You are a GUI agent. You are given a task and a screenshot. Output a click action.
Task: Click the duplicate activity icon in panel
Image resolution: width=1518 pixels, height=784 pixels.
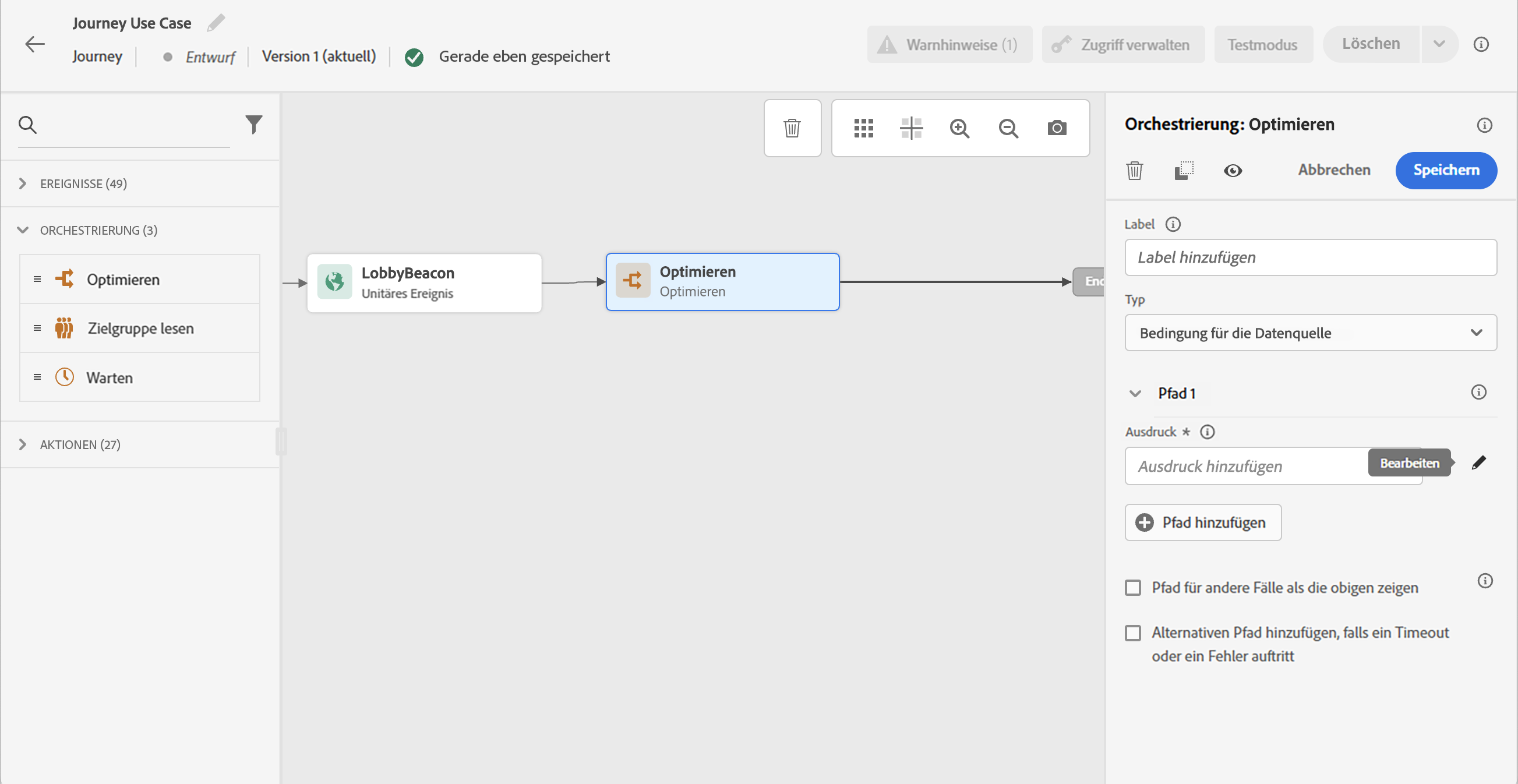point(1183,171)
